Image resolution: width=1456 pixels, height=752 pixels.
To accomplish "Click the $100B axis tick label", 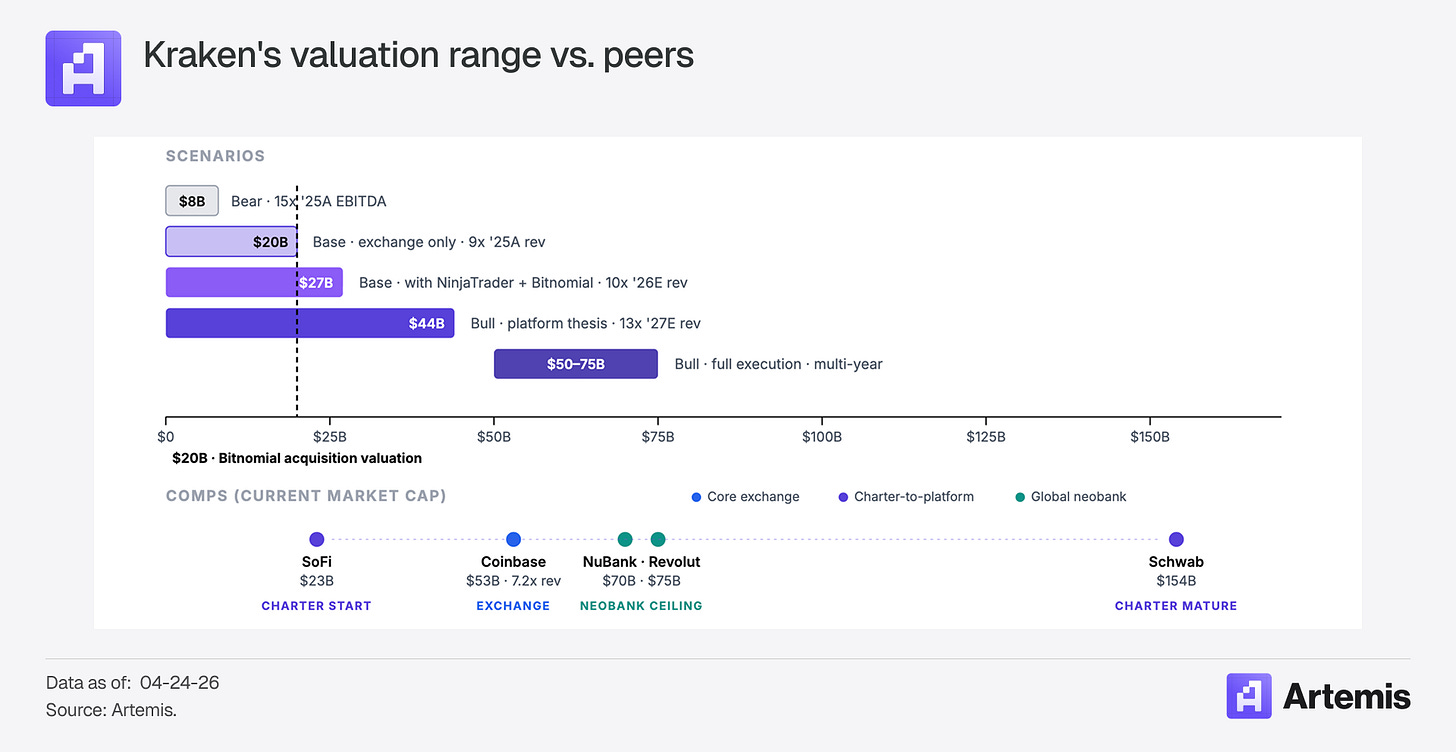I will 821,437.
